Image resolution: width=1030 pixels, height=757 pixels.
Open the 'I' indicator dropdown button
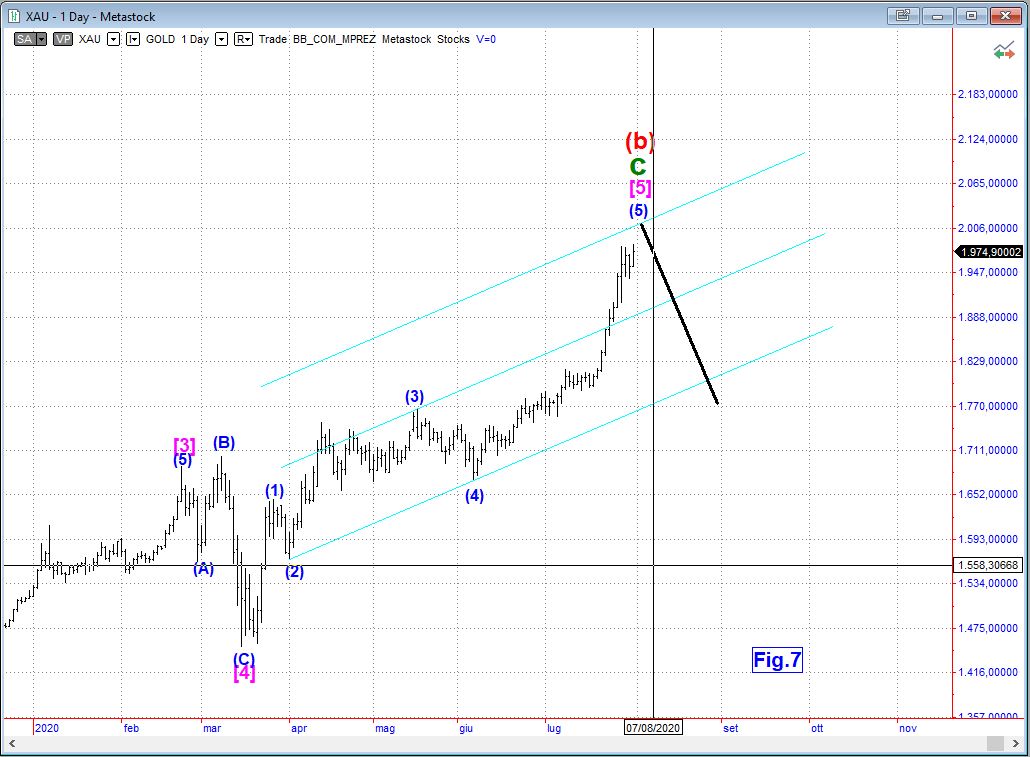coord(133,39)
